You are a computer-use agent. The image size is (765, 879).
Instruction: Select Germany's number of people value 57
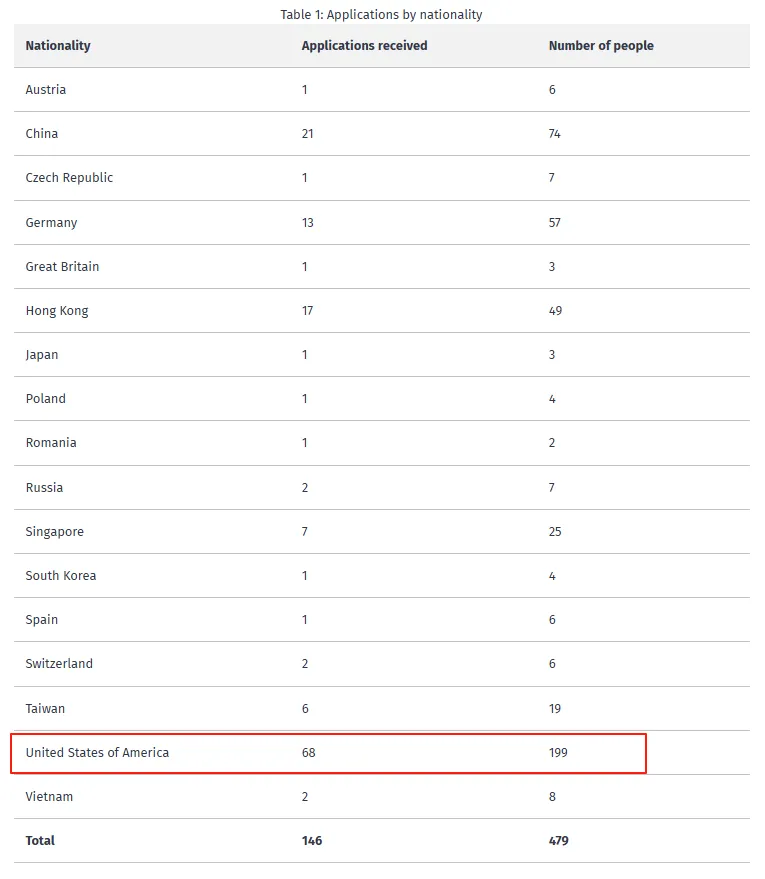click(555, 223)
